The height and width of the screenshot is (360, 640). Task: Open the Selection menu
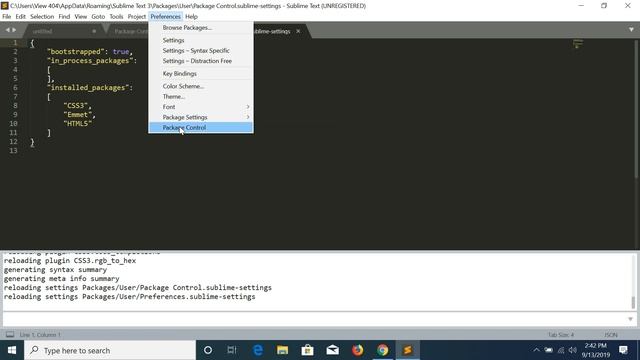coord(42,17)
